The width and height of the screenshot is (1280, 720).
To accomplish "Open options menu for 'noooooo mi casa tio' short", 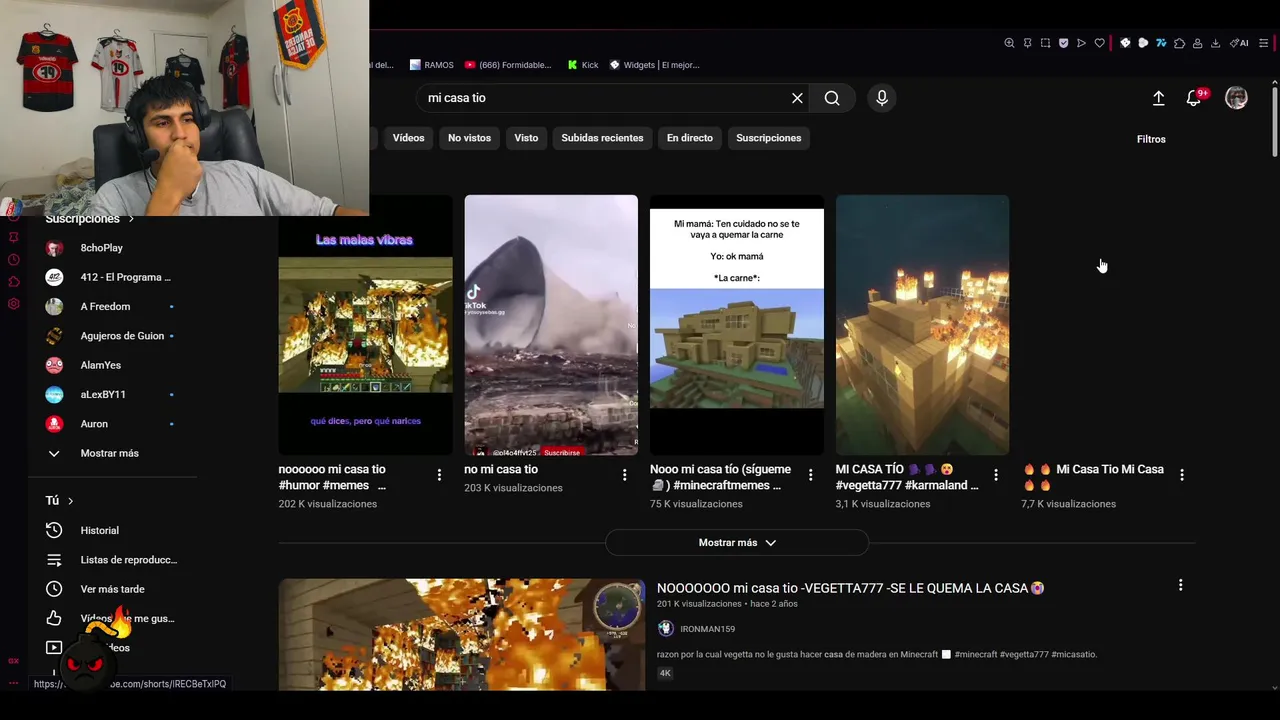I will [439, 475].
